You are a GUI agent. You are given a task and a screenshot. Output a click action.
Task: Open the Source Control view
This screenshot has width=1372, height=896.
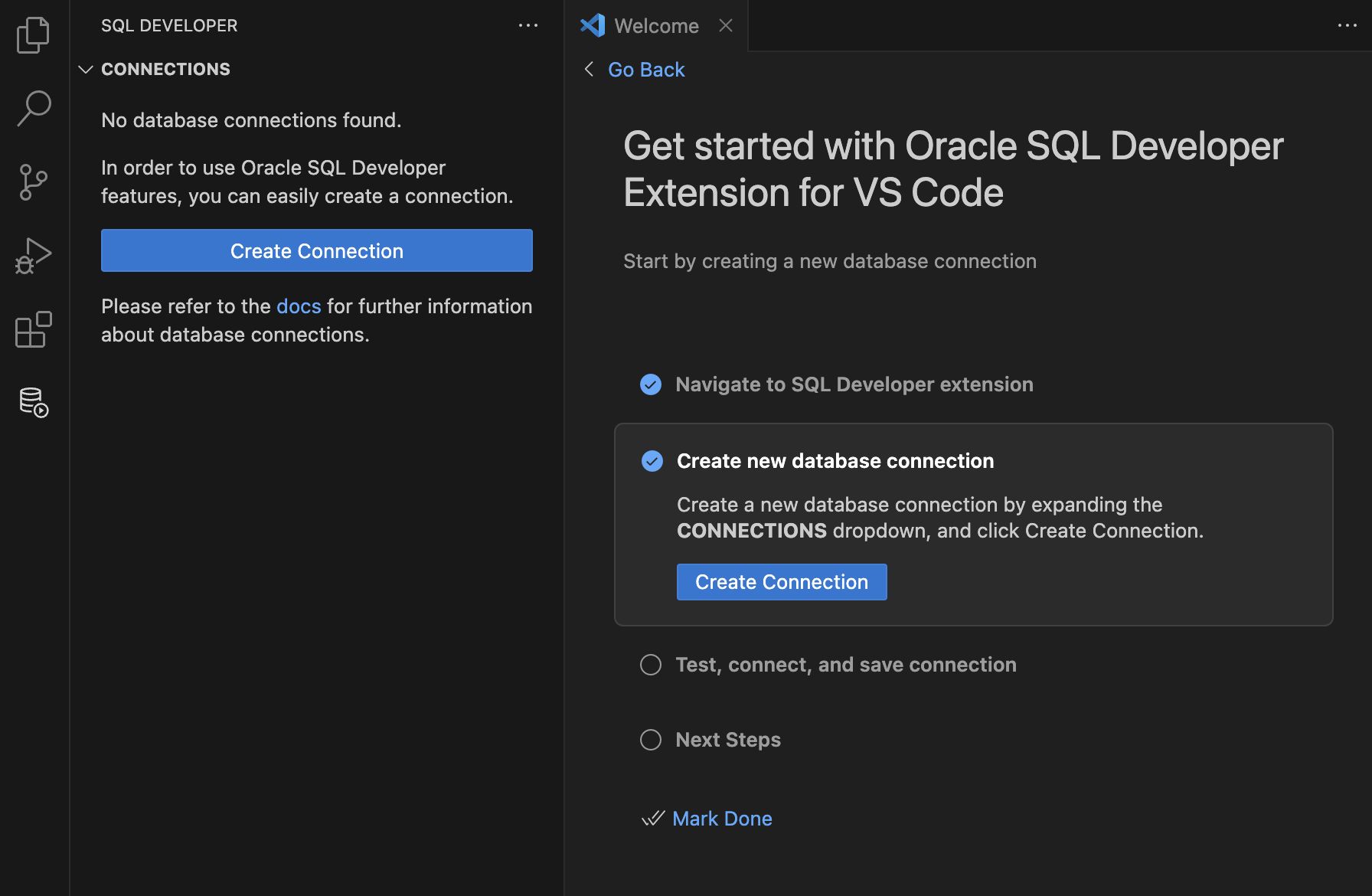pyautogui.click(x=33, y=181)
